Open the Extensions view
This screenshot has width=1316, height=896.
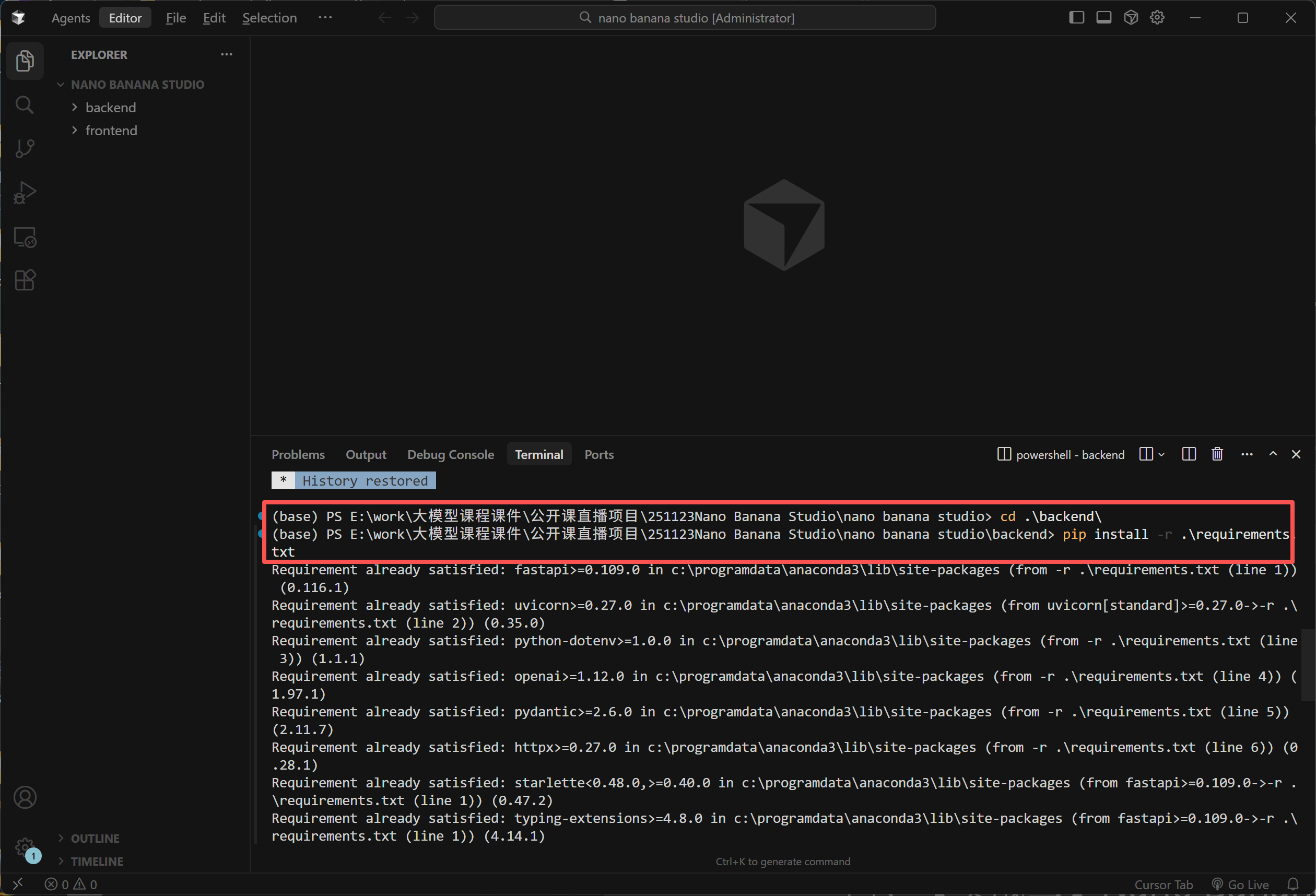coord(25,280)
